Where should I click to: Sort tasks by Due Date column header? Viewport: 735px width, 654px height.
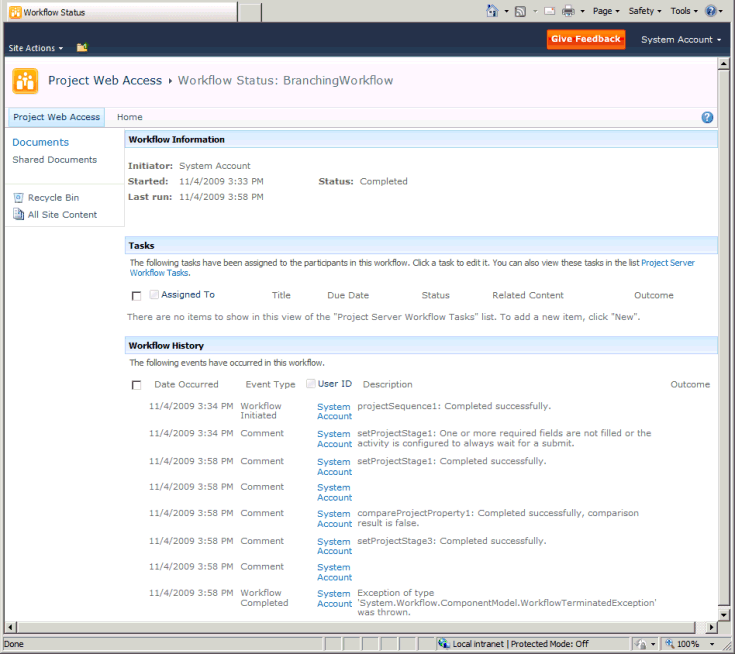(x=348, y=295)
